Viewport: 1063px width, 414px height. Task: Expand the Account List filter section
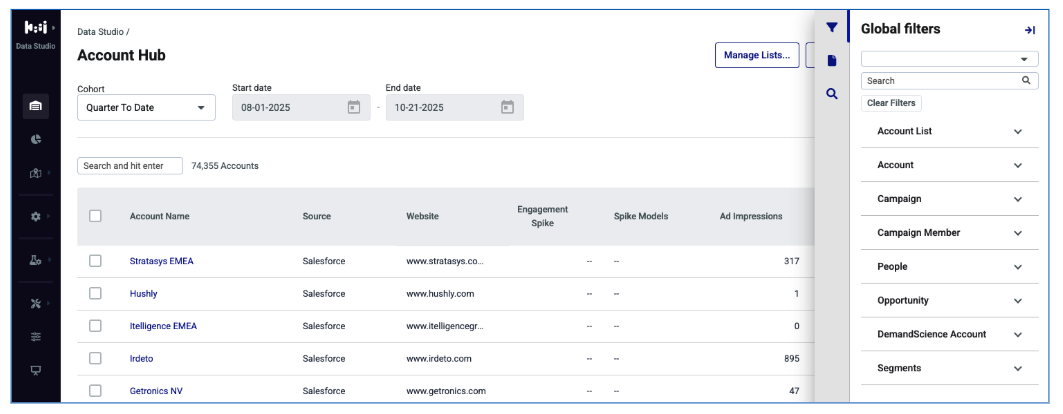[x=949, y=131]
